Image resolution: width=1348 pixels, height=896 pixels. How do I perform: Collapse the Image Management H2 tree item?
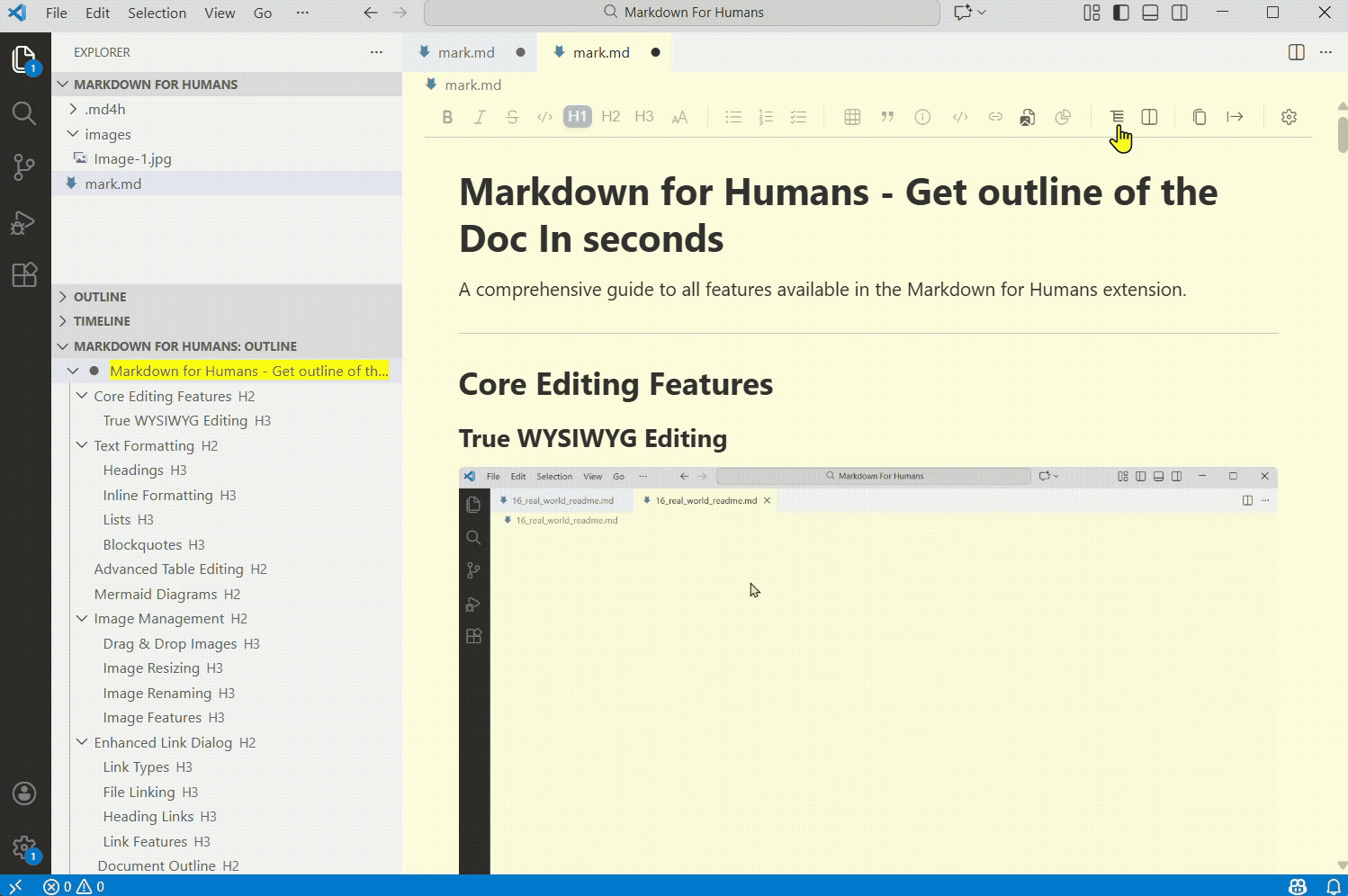[x=82, y=618]
